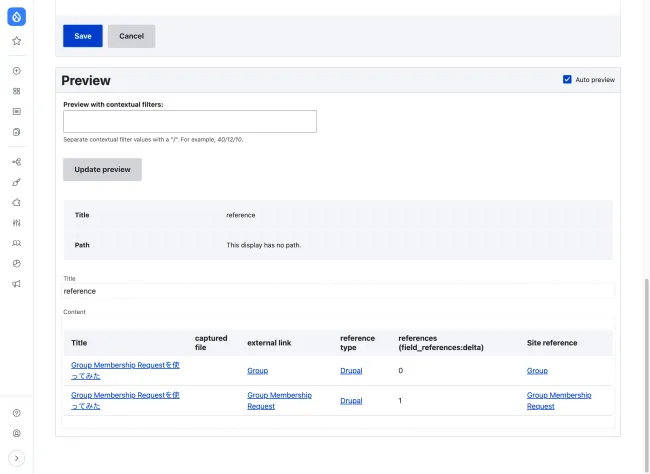Open the Help question mark icon
The image size is (650, 474).
pyautogui.click(x=16, y=412)
